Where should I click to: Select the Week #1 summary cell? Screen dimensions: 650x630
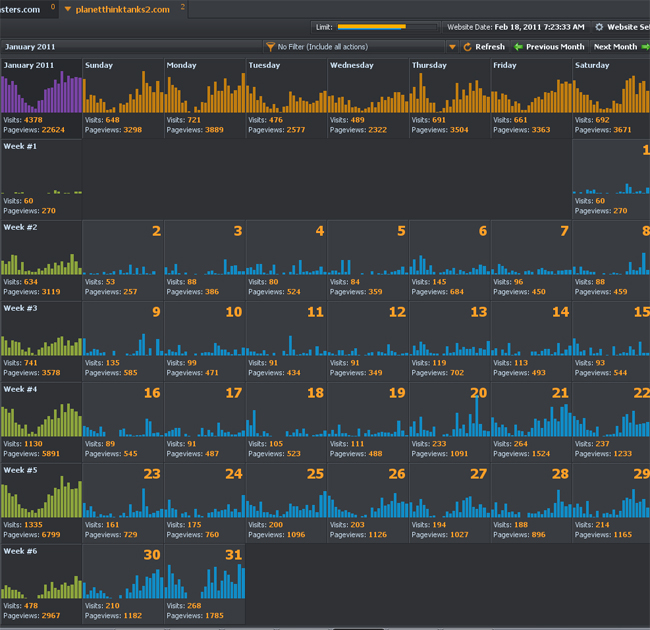click(x=41, y=179)
